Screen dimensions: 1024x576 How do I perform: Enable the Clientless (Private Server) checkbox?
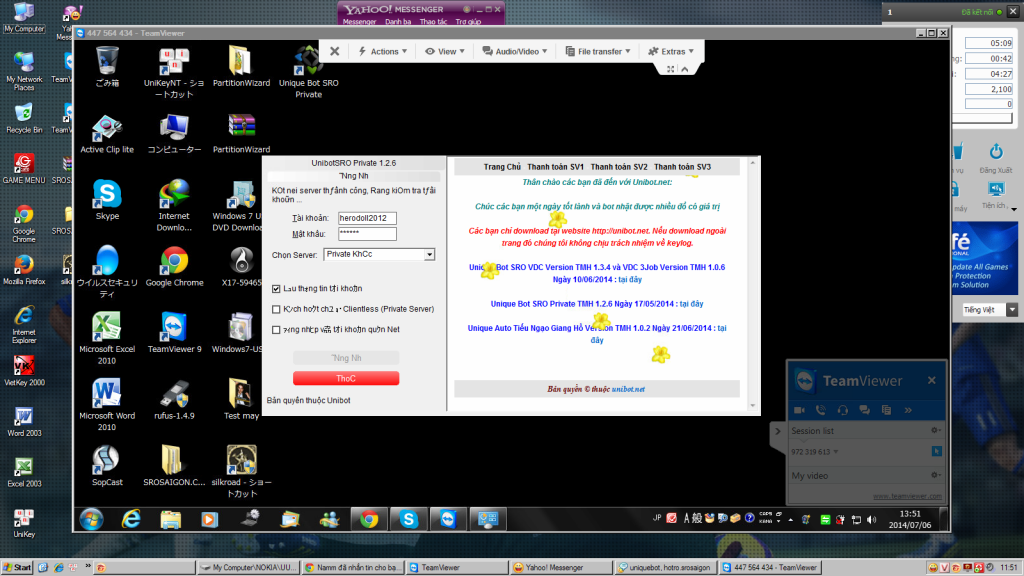coord(276,310)
